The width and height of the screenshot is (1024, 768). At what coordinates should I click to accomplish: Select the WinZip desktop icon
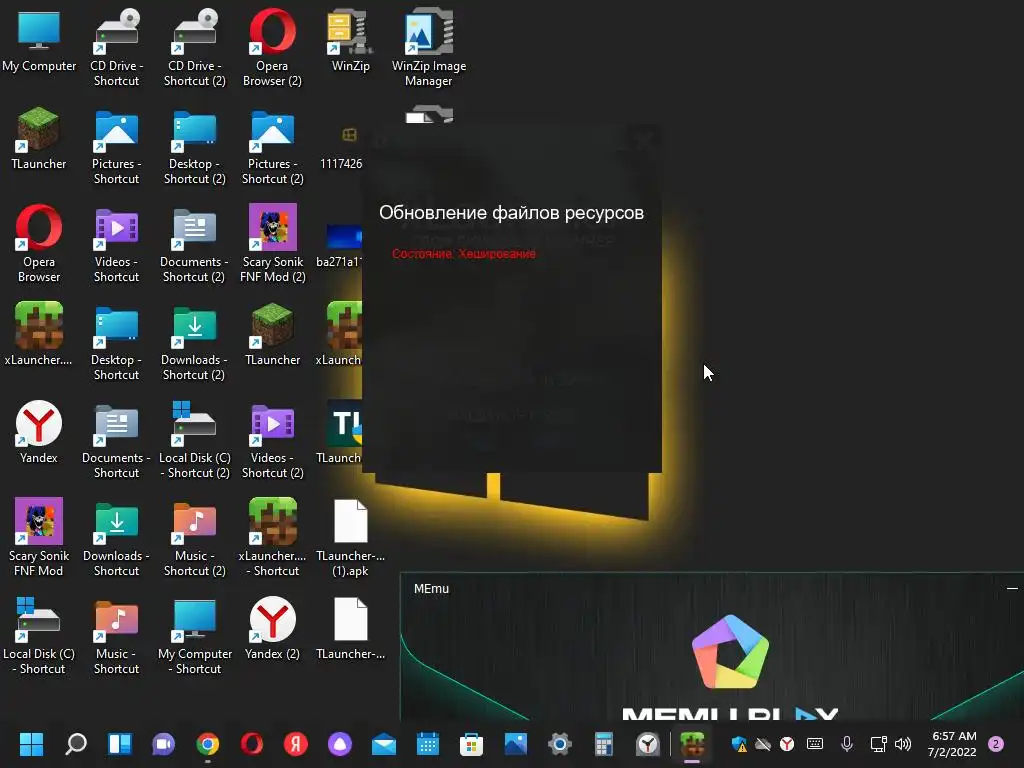pyautogui.click(x=351, y=41)
